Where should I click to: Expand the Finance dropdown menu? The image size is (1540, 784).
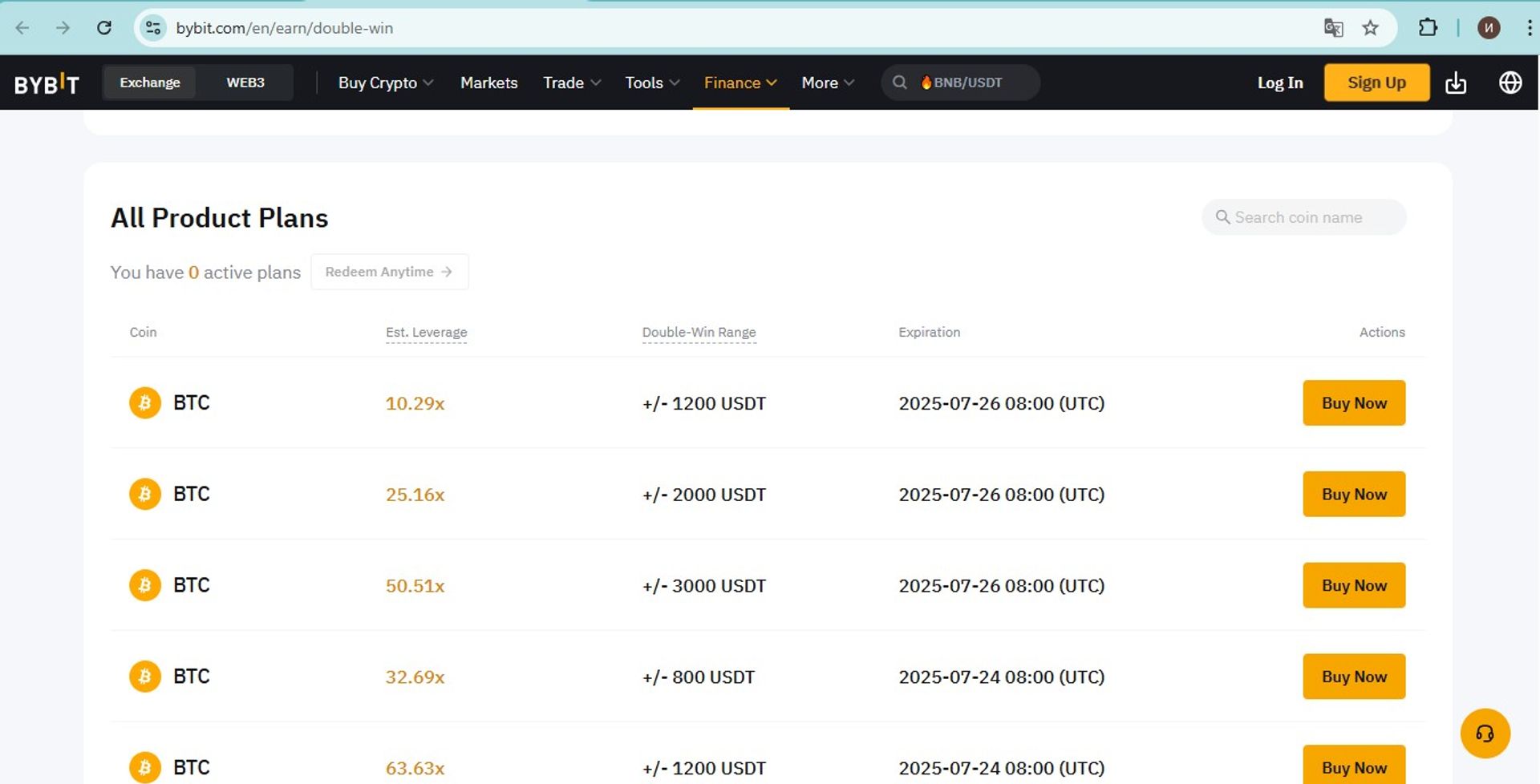(x=740, y=83)
